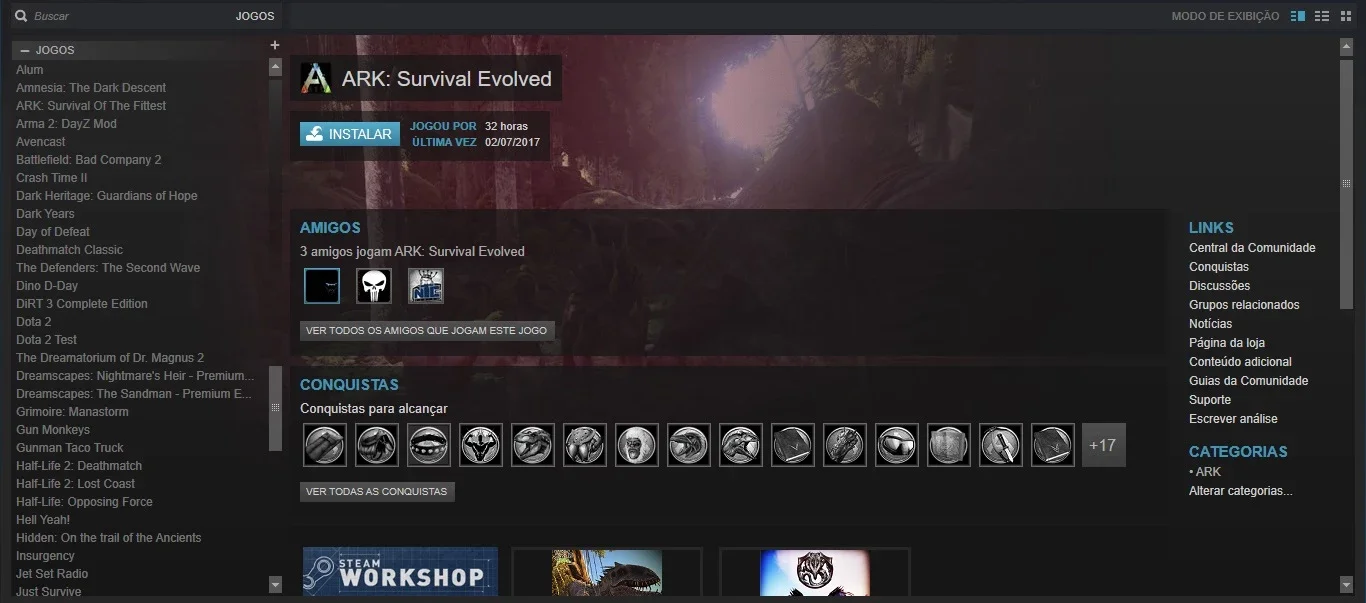The width and height of the screenshot is (1366, 603).
Task: Click main panel scroll up arrow
Action: click(x=1346, y=46)
